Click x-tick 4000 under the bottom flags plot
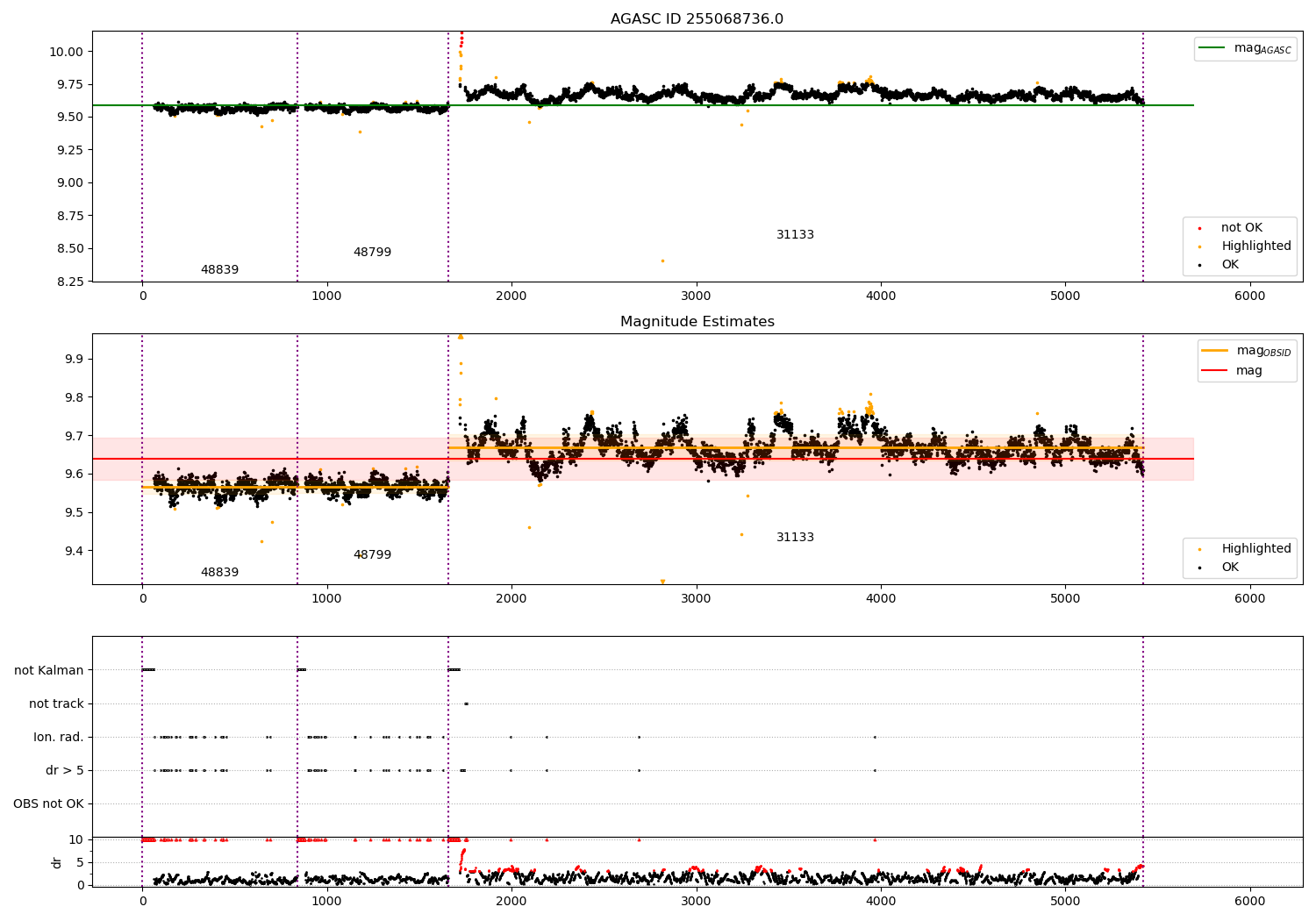Image resolution: width=1316 pixels, height=921 pixels. 881,901
